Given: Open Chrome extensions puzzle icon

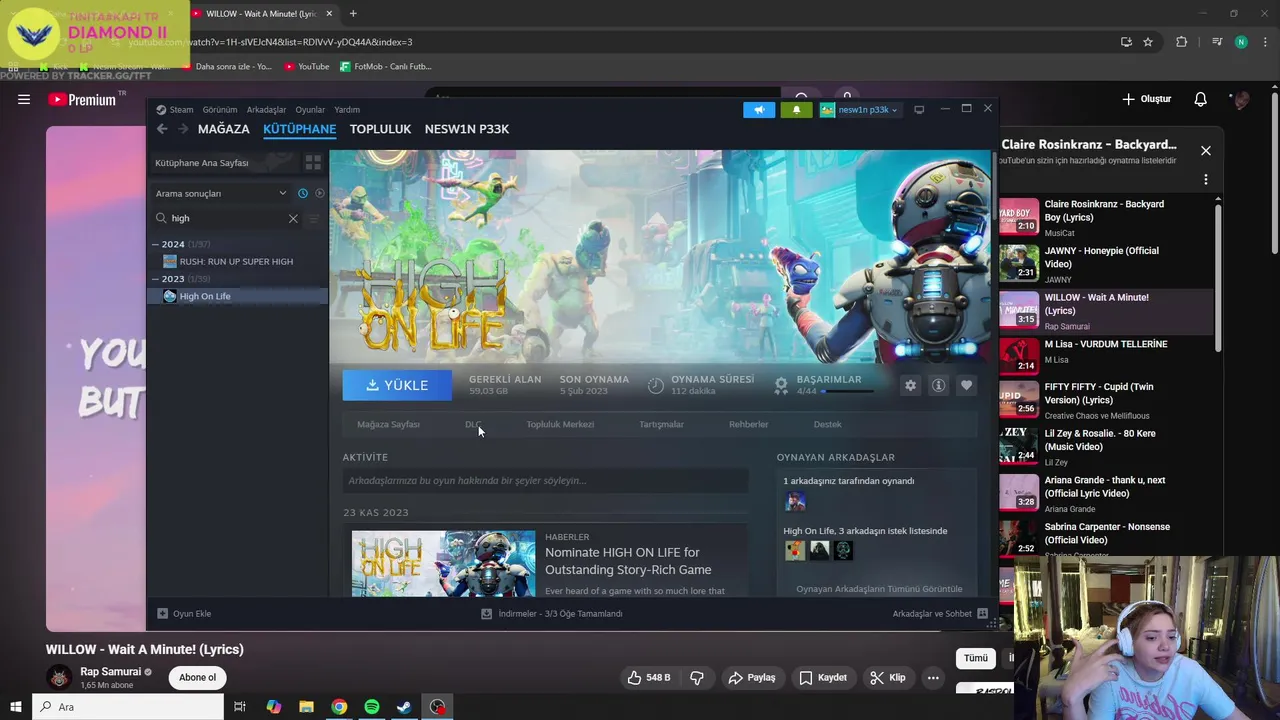Looking at the screenshot, I should [x=1182, y=42].
